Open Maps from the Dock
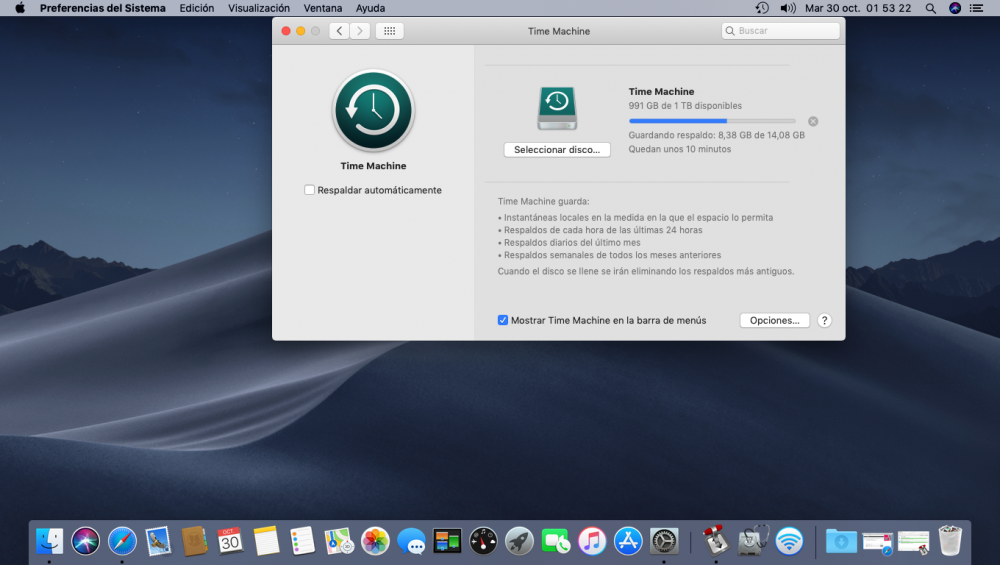The width and height of the screenshot is (1000, 565). click(x=339, y=541)
